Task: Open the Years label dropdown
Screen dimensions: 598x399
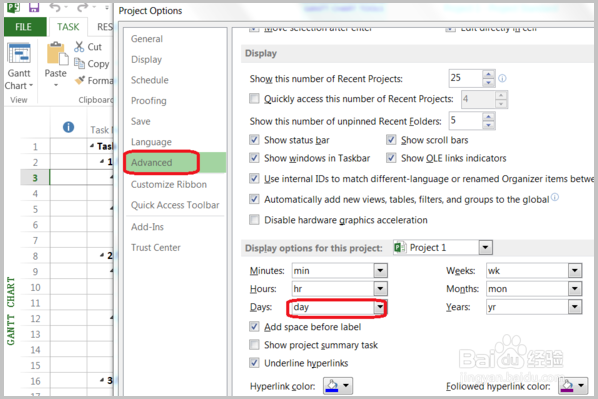Action: 574,307
